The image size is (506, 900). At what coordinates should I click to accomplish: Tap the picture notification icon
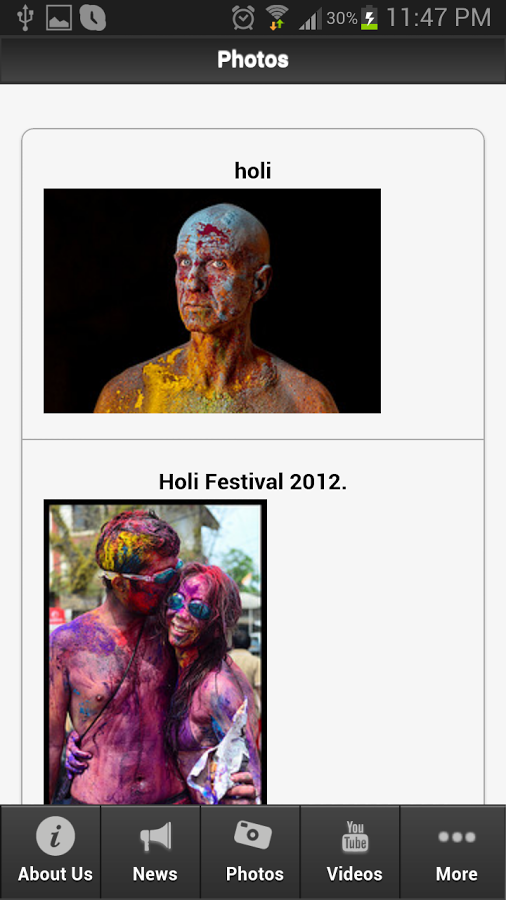click(x=58, y=18)
